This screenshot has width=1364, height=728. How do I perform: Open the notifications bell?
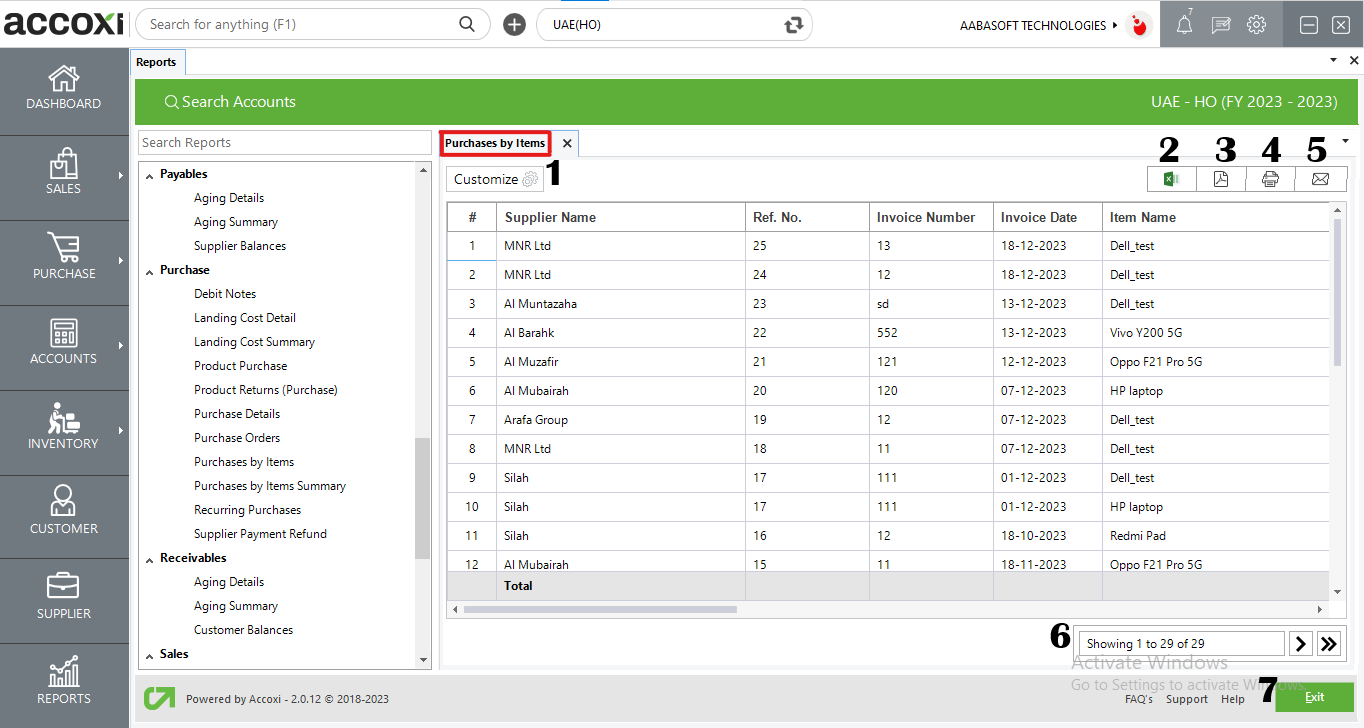click(x=1184, y=26)
